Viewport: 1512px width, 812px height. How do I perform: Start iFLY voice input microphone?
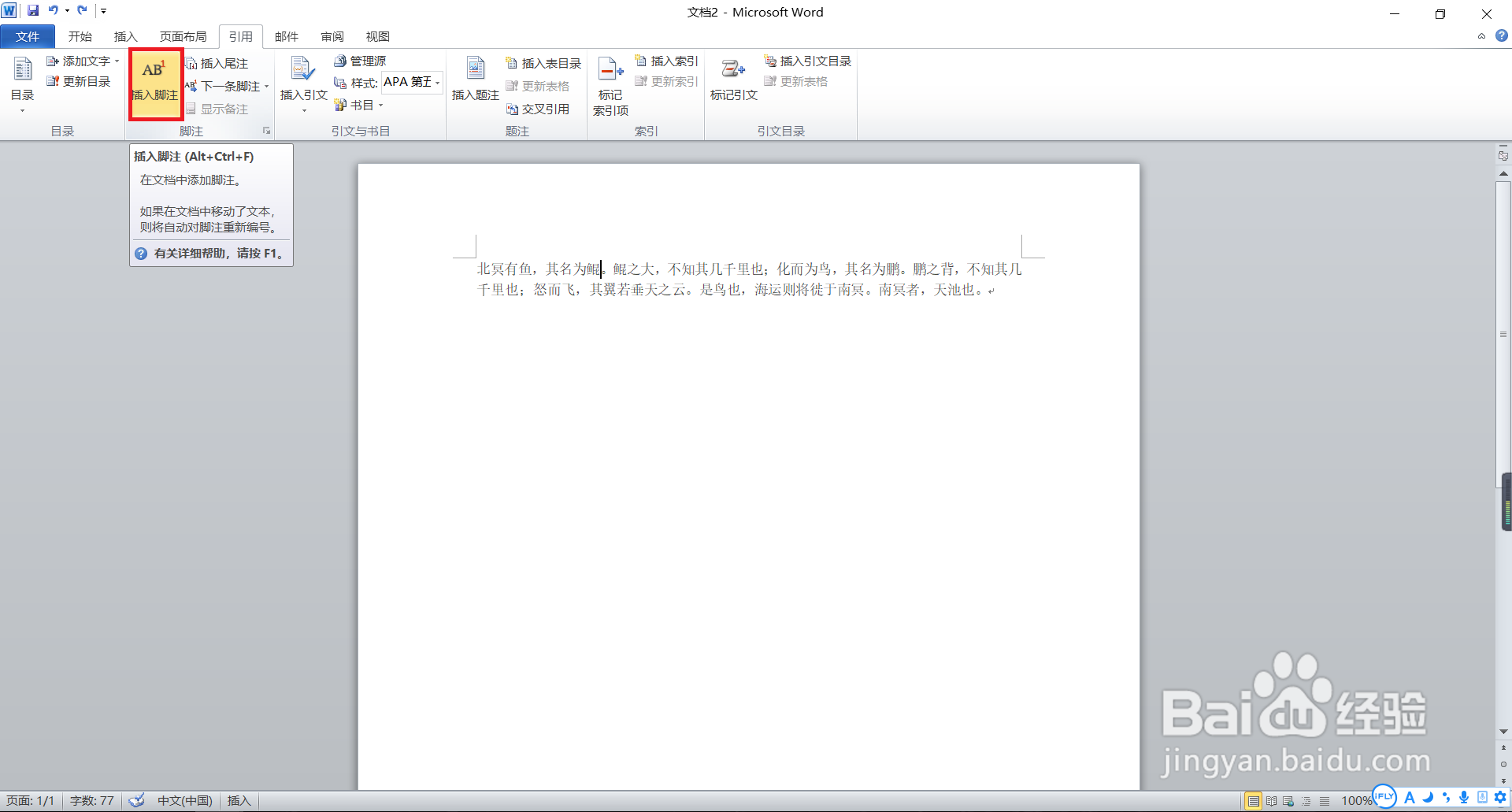point(1464,798)
